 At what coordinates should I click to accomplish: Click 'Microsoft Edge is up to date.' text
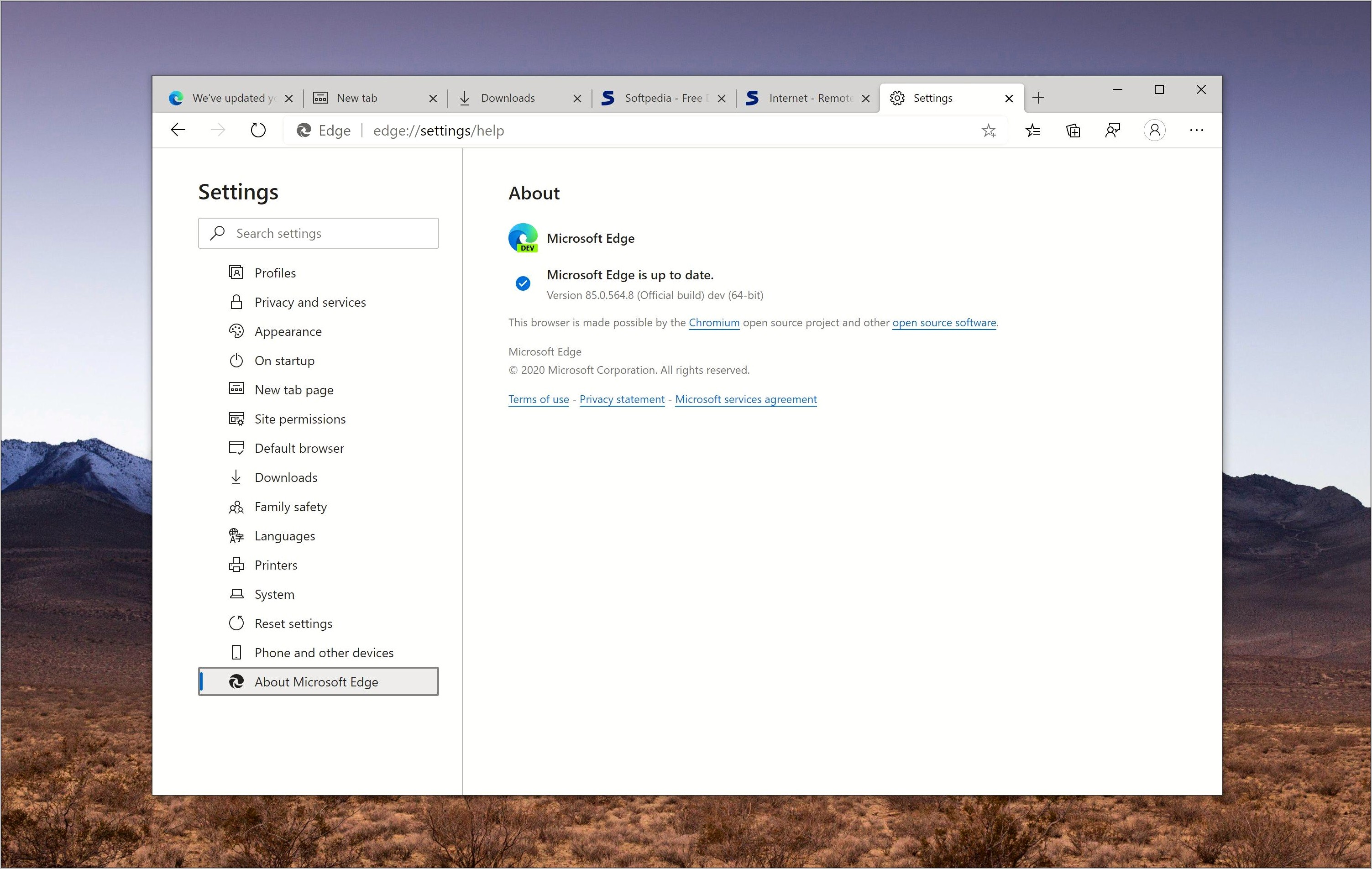point(630,275)
